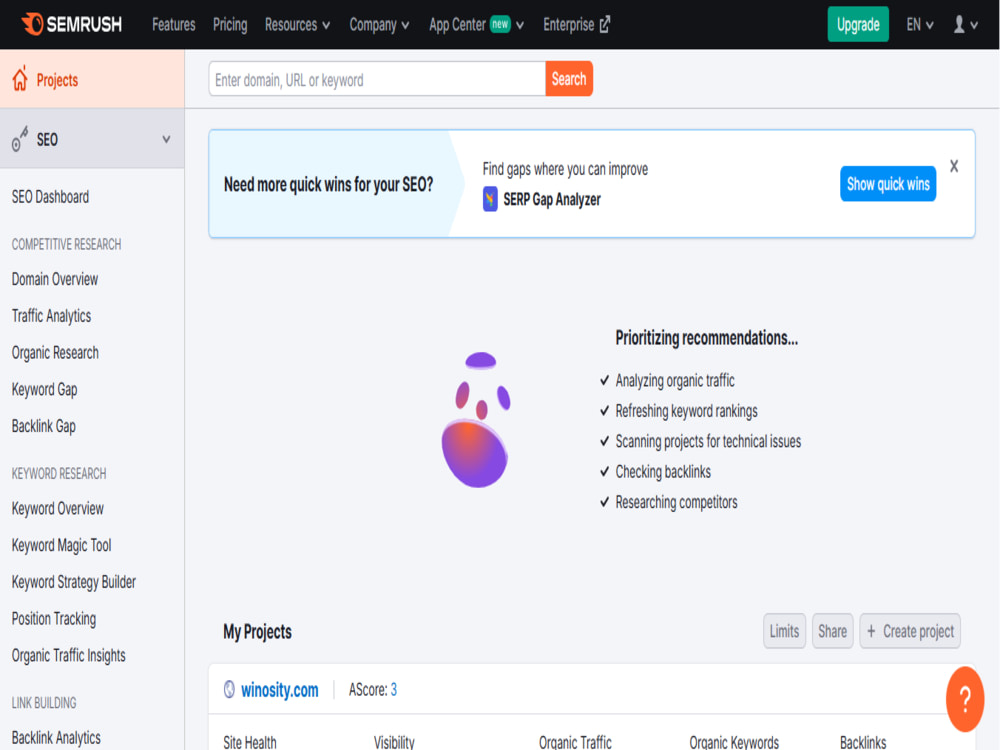The width and height of the screenshot is (1000, 750).
Task: Click the Enterprise external link icon
Action: [605, 24]
